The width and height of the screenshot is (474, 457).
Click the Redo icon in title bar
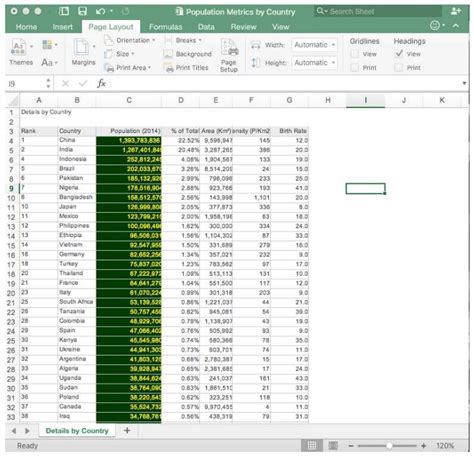point(125,12)
